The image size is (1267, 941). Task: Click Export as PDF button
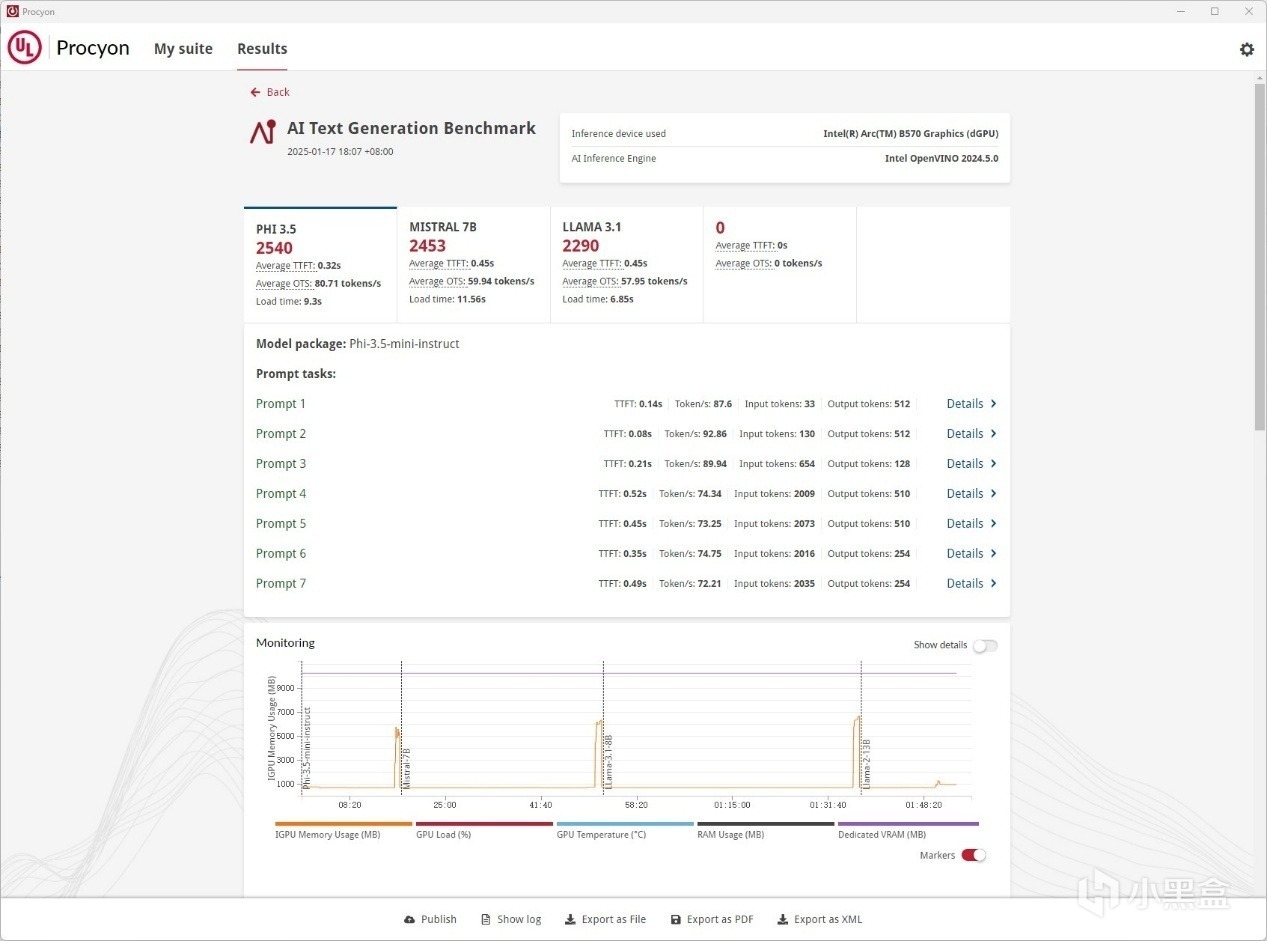coord(712,920)
